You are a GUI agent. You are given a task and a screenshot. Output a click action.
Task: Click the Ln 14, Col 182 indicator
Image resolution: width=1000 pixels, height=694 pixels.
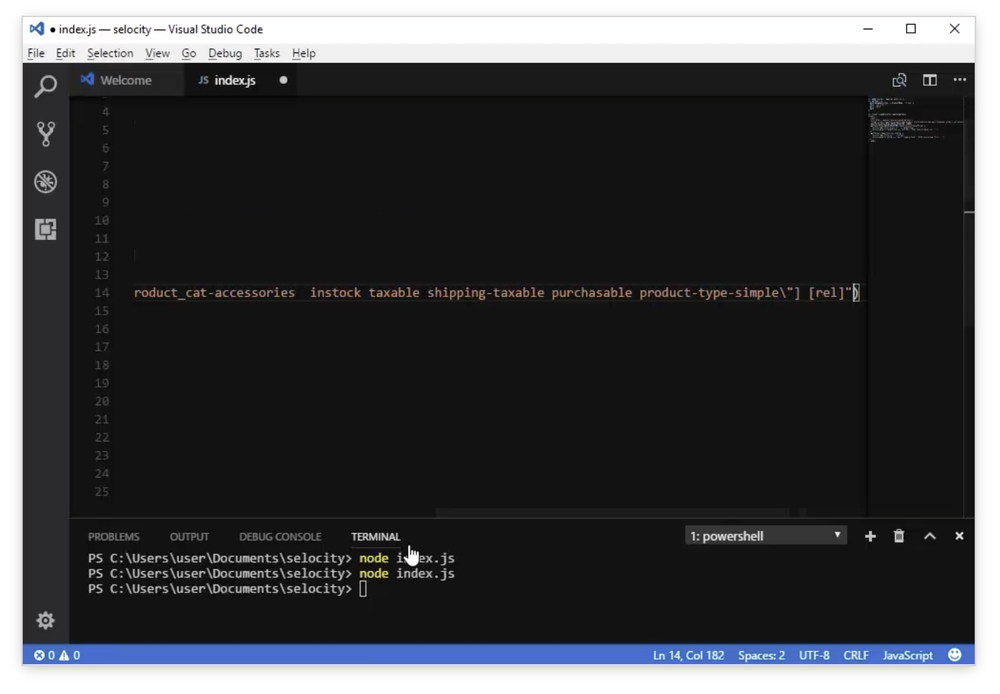point(689,655)
